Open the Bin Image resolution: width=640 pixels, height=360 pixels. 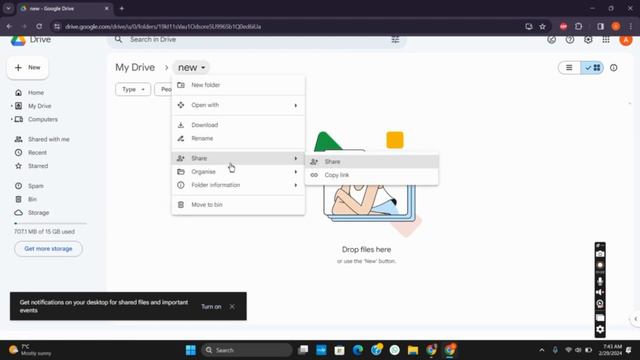coord(32,200)
